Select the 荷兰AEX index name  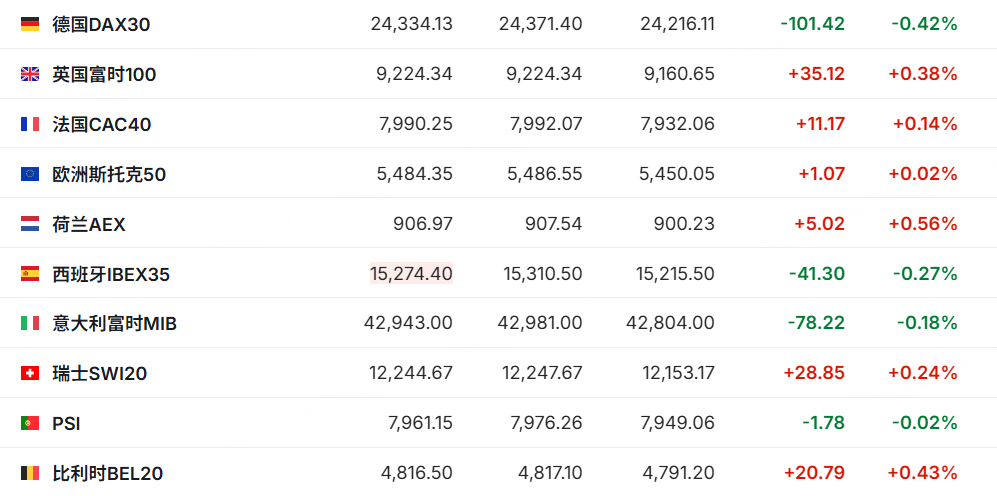tap(89, 224)
